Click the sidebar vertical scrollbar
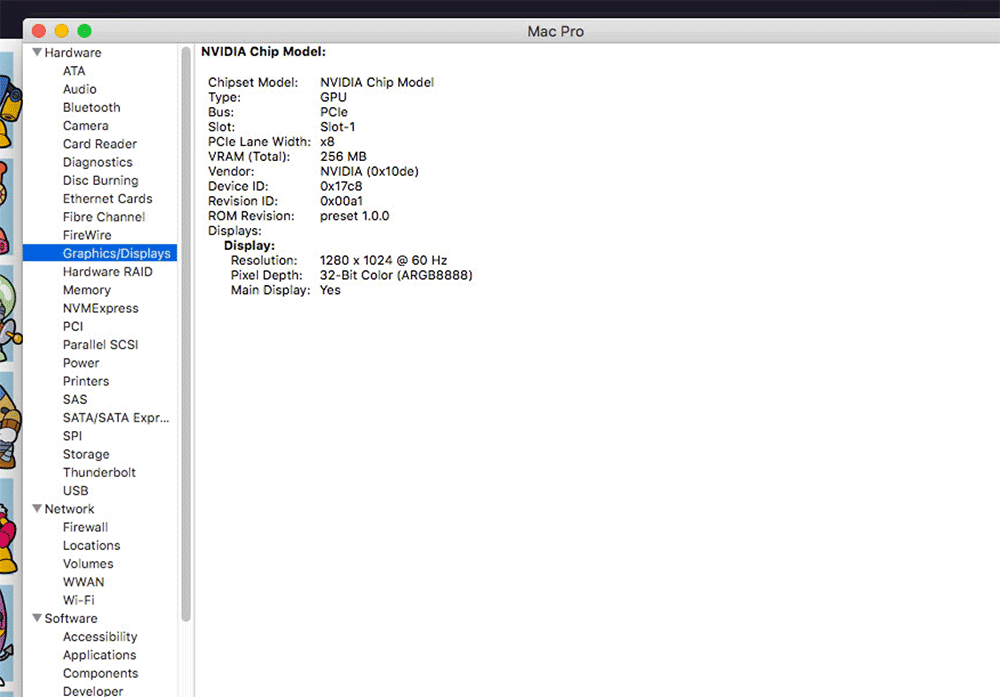 (186, 334)
